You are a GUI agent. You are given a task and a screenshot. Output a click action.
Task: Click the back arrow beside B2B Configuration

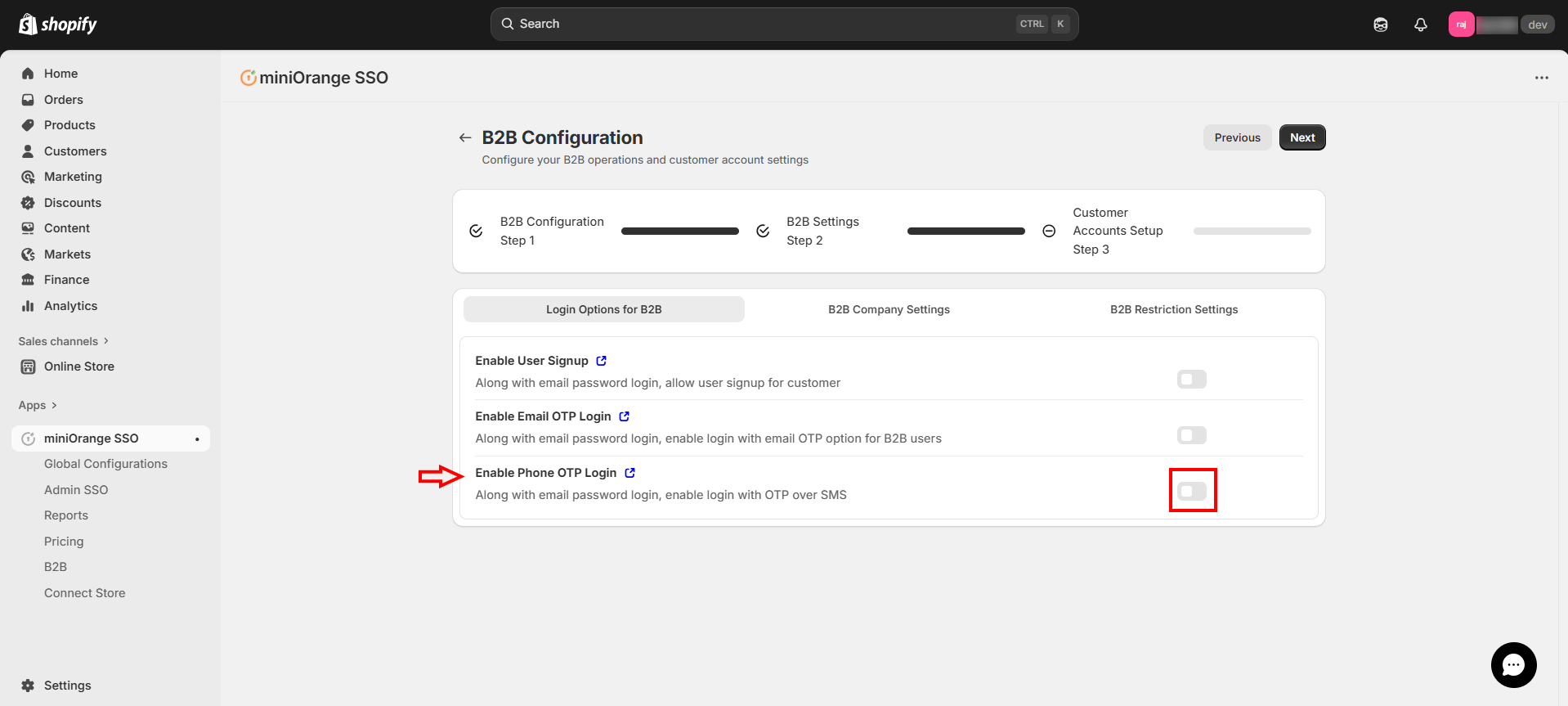(465, 137)
